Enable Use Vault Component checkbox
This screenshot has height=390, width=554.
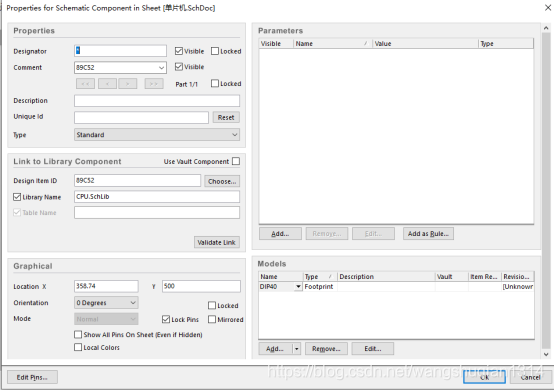(x=236, y=161)
